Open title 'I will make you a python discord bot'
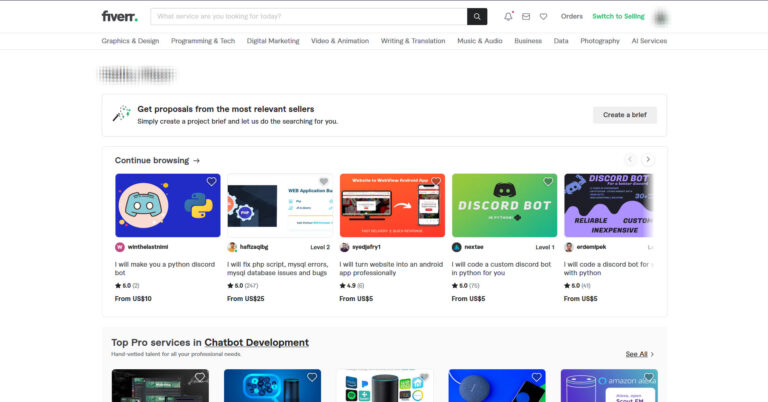This screenshot has height=402, width=768. pos(165,269)
